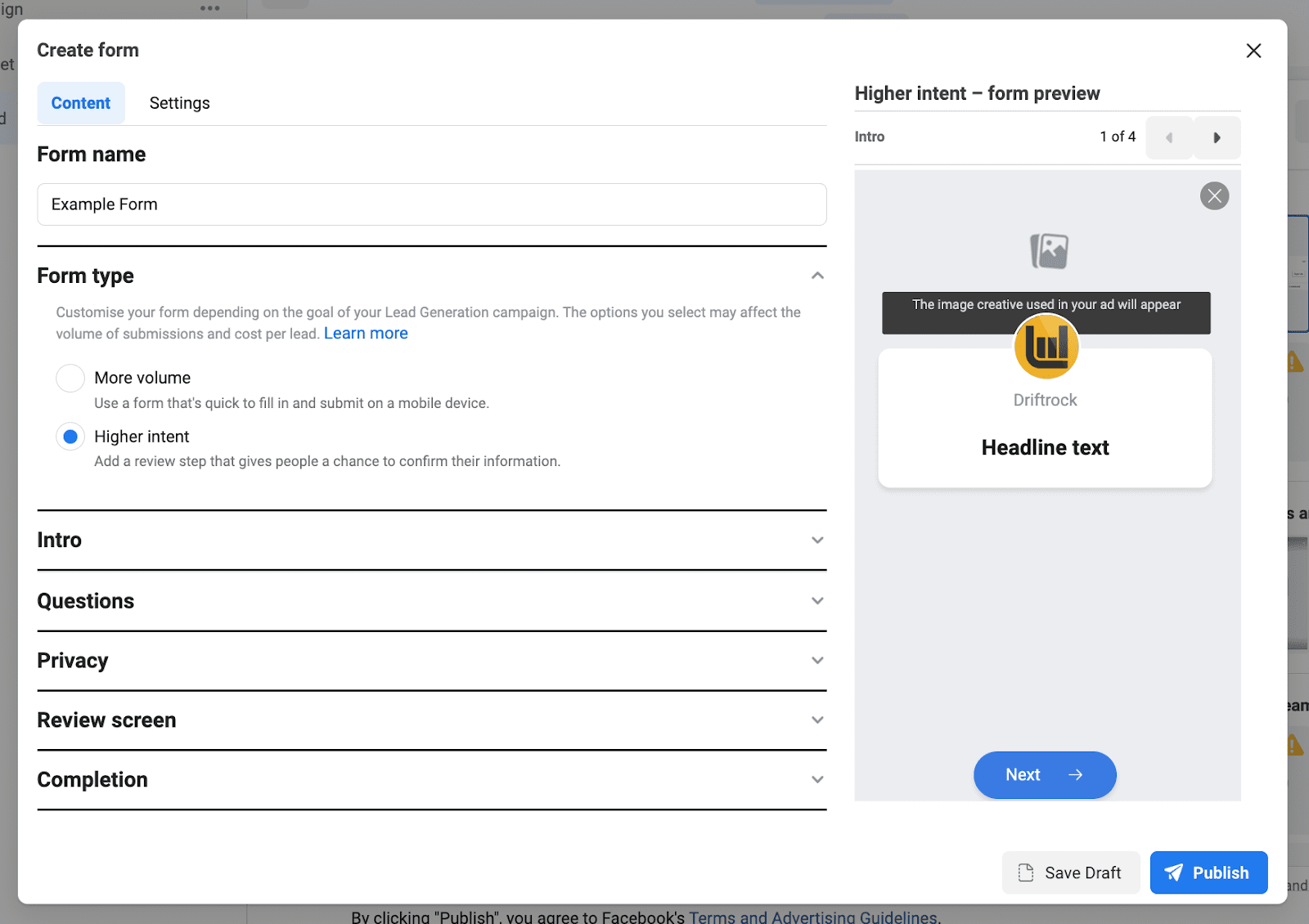Click the 'Higher intent – form preview' heading
The image size is (1309, 924).
click(x=978, y=93)
